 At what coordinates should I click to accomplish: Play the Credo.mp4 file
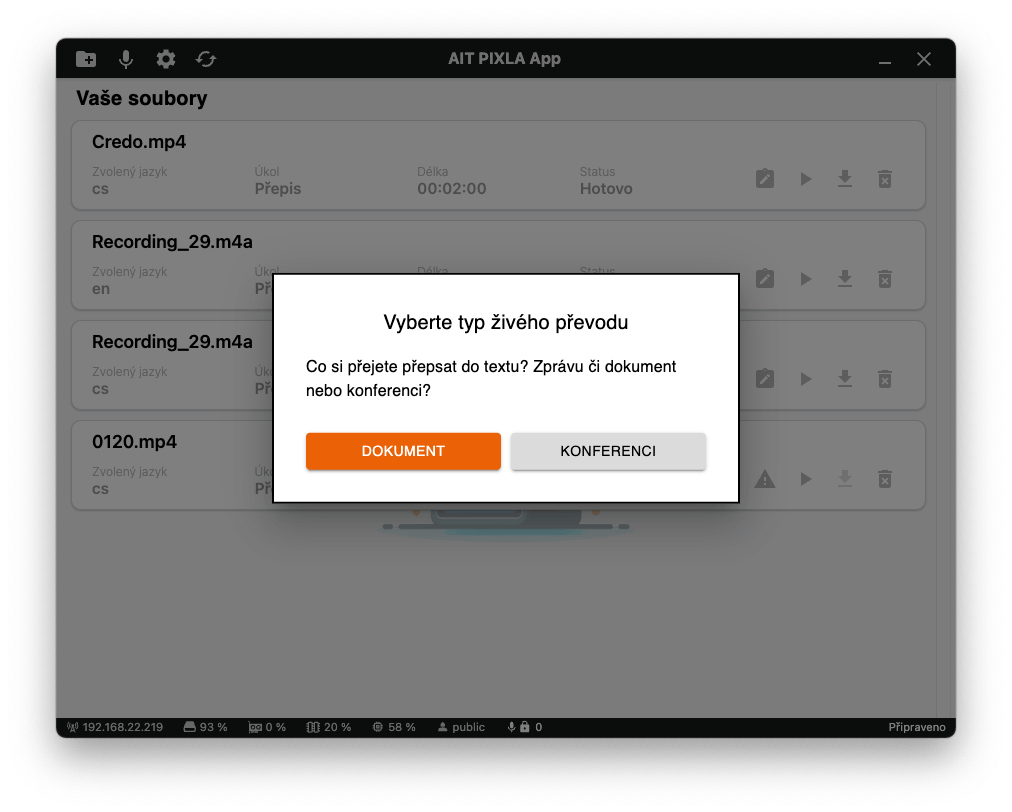click(805, 179)
